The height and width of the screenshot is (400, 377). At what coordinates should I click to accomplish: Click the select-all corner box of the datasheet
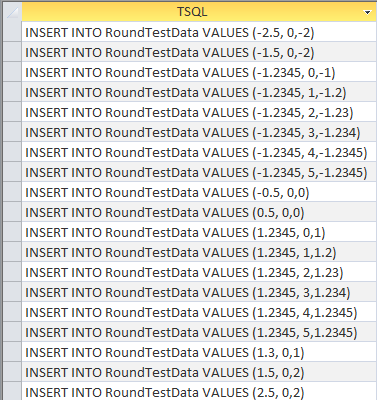coord(13,12)
